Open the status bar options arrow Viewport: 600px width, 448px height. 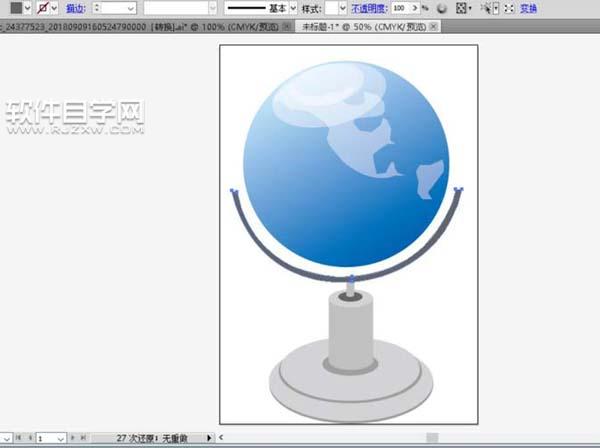[209, 438]
